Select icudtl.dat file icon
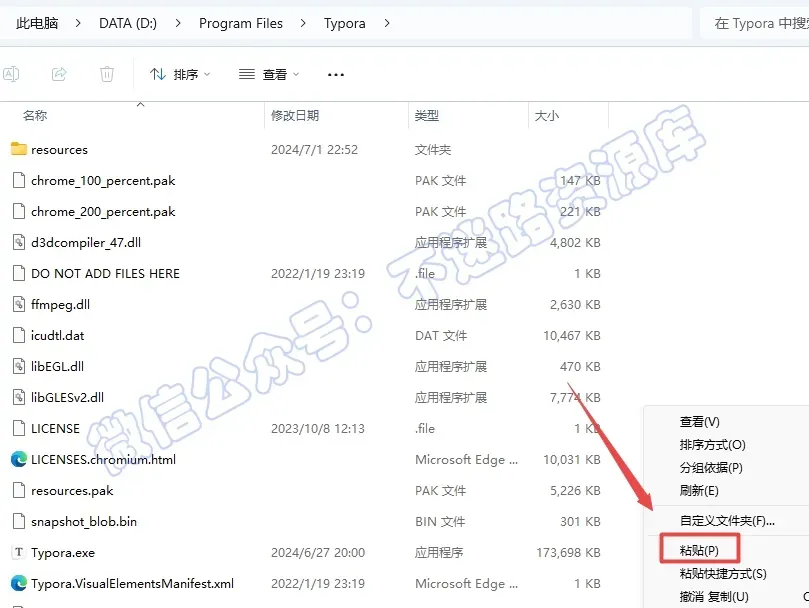Image resolution: width=809 pixels, height=608 pixels. pos(19,335)
